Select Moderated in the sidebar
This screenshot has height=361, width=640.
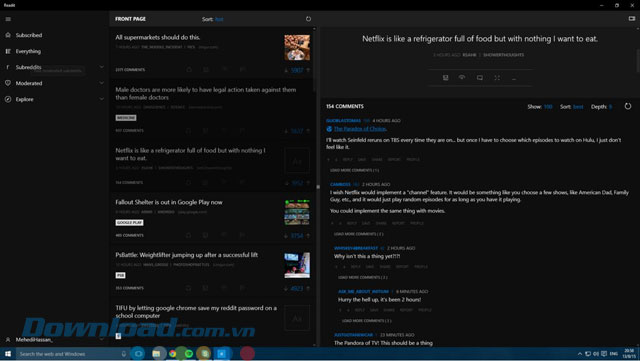[x=29, y=83]
